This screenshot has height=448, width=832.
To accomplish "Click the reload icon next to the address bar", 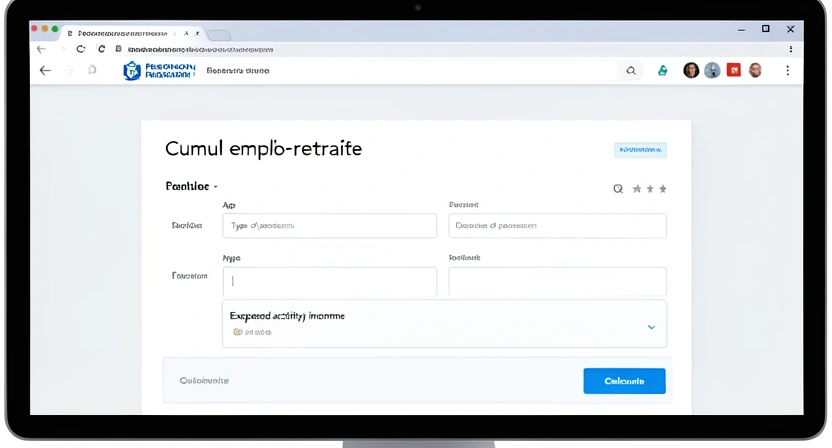I will tap(81, 49).
